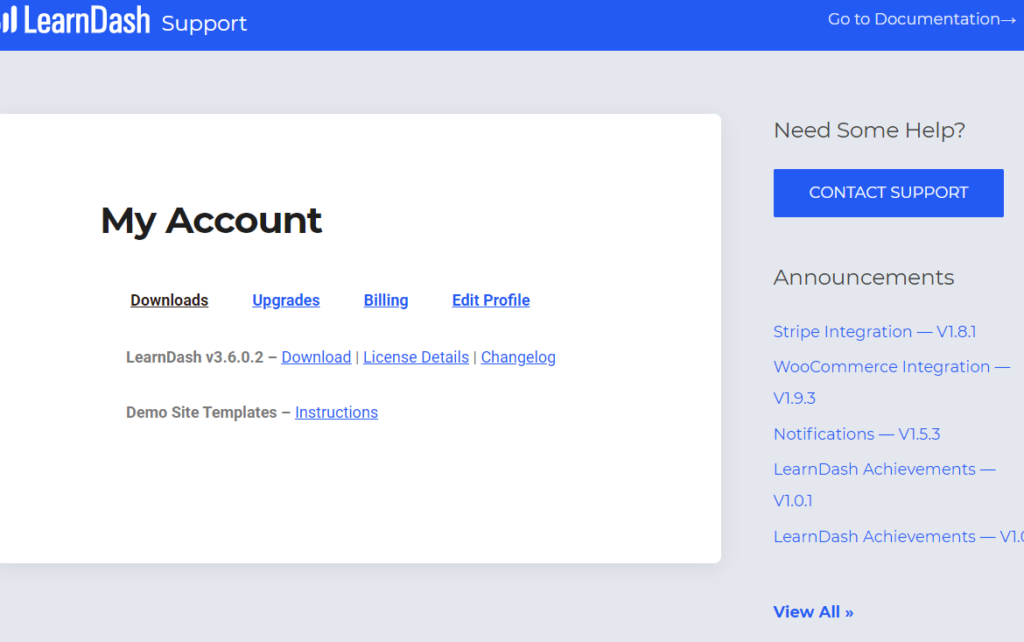Open the Edit Profile tab

coord(491,300)
